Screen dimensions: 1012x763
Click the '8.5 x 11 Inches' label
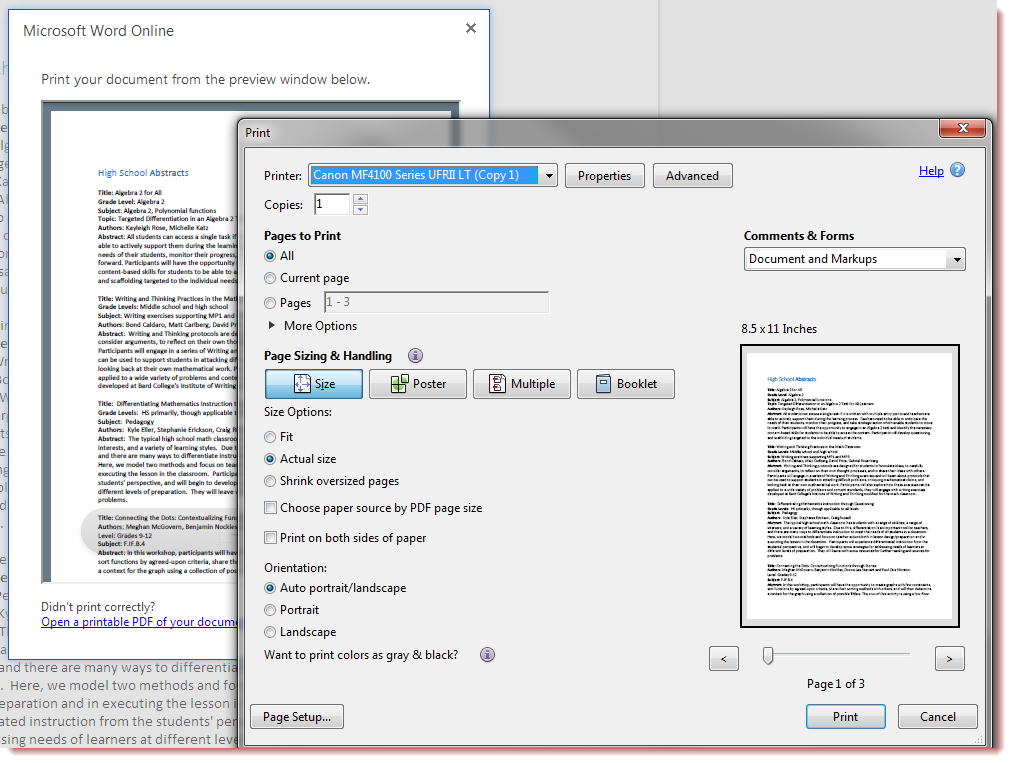pyautogui.click(x=779, y=329)
